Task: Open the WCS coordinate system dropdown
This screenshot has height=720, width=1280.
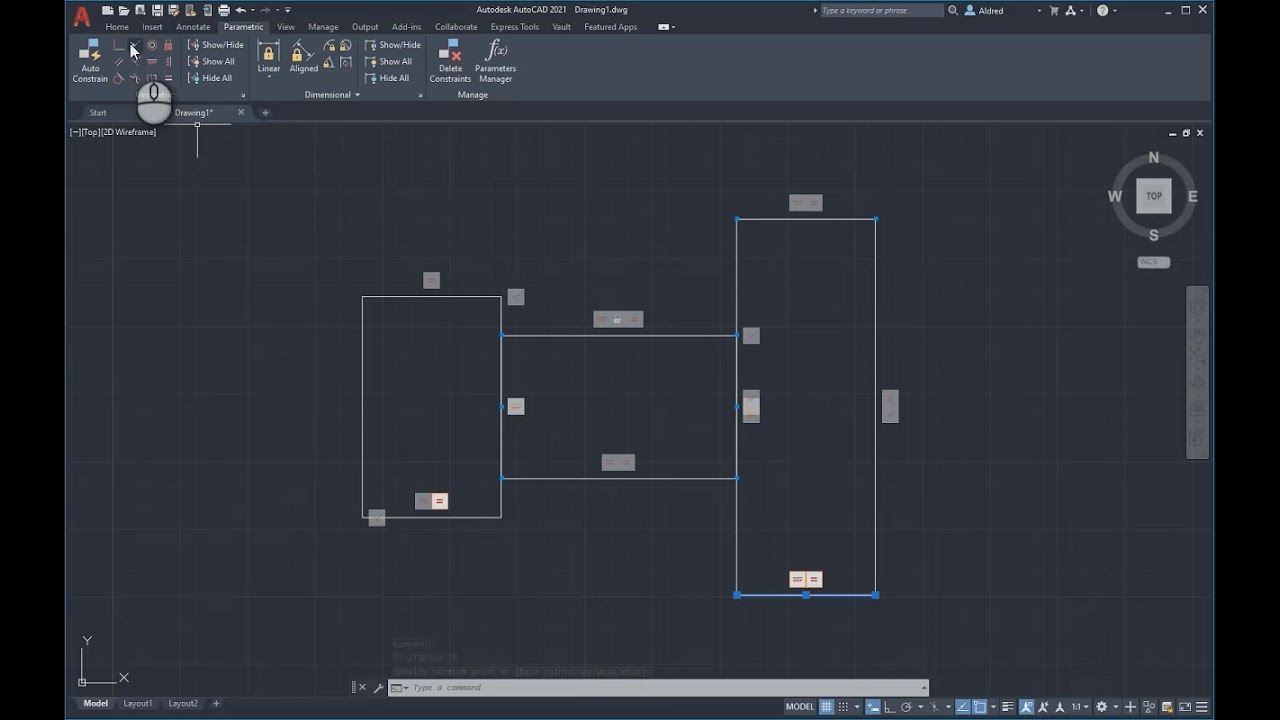Action: pyautogui.click(x=1154, y=262)
